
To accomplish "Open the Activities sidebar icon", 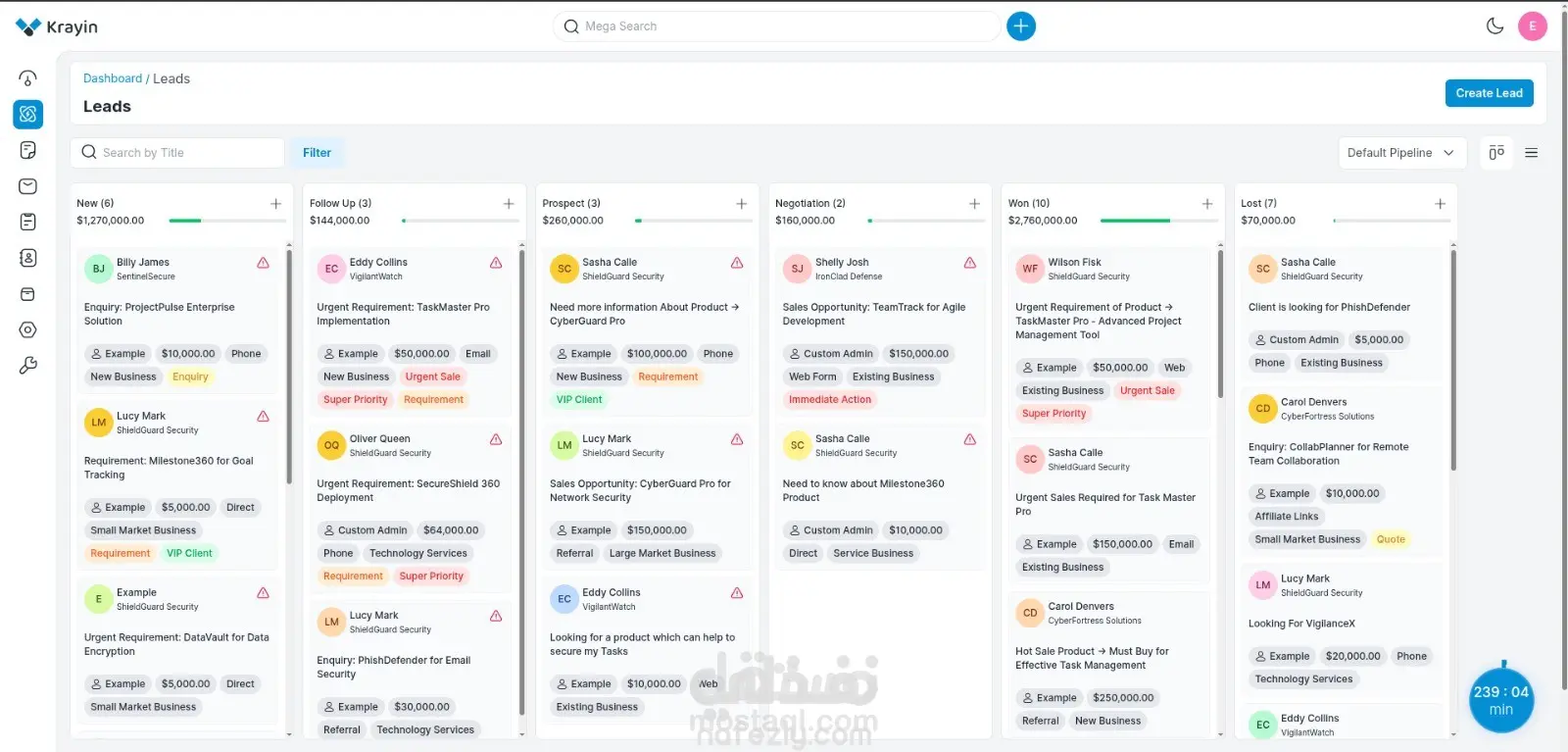I will [x=28, y=222].
